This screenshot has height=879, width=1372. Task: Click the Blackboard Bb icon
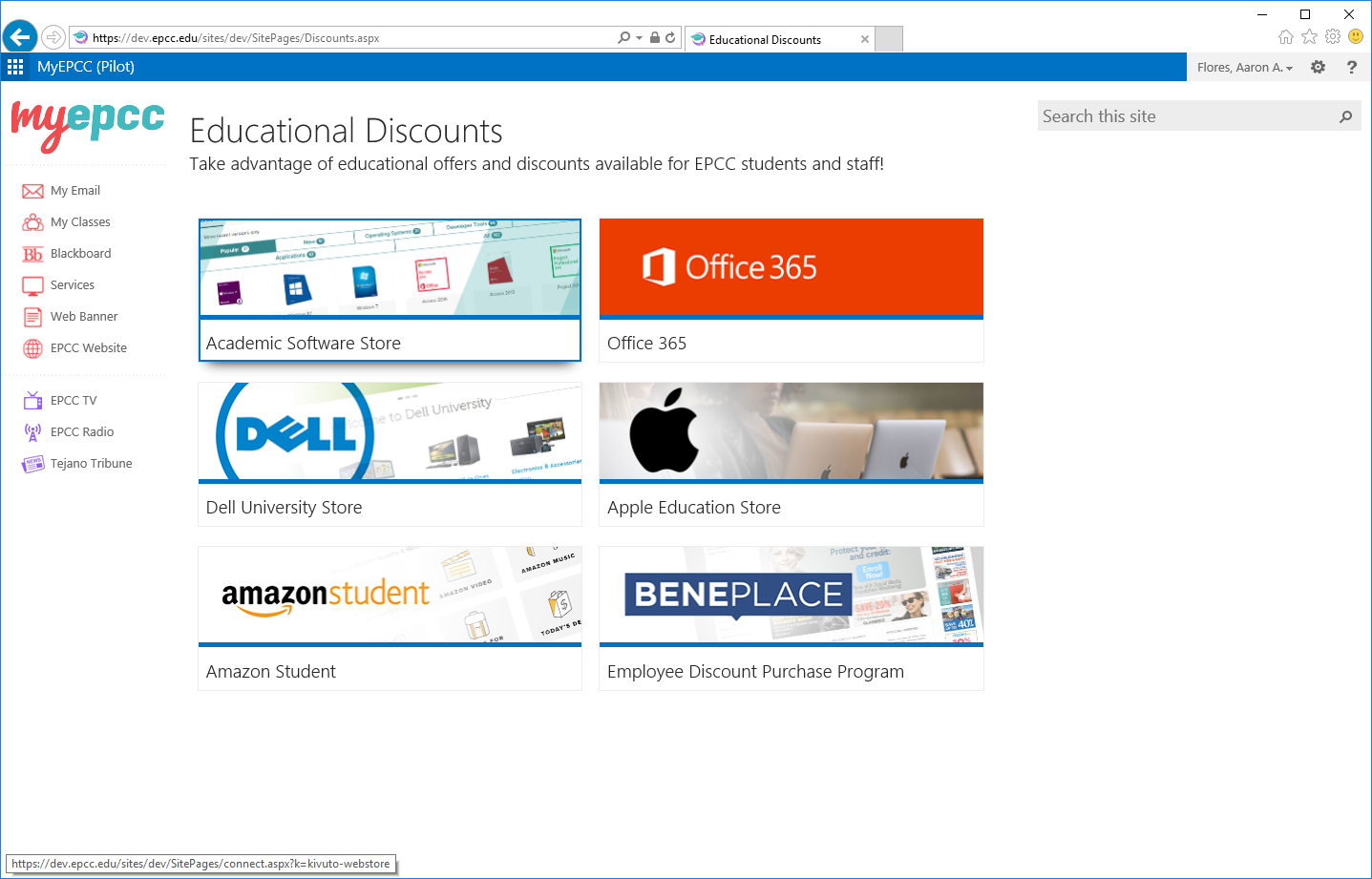tap(32, 254)
